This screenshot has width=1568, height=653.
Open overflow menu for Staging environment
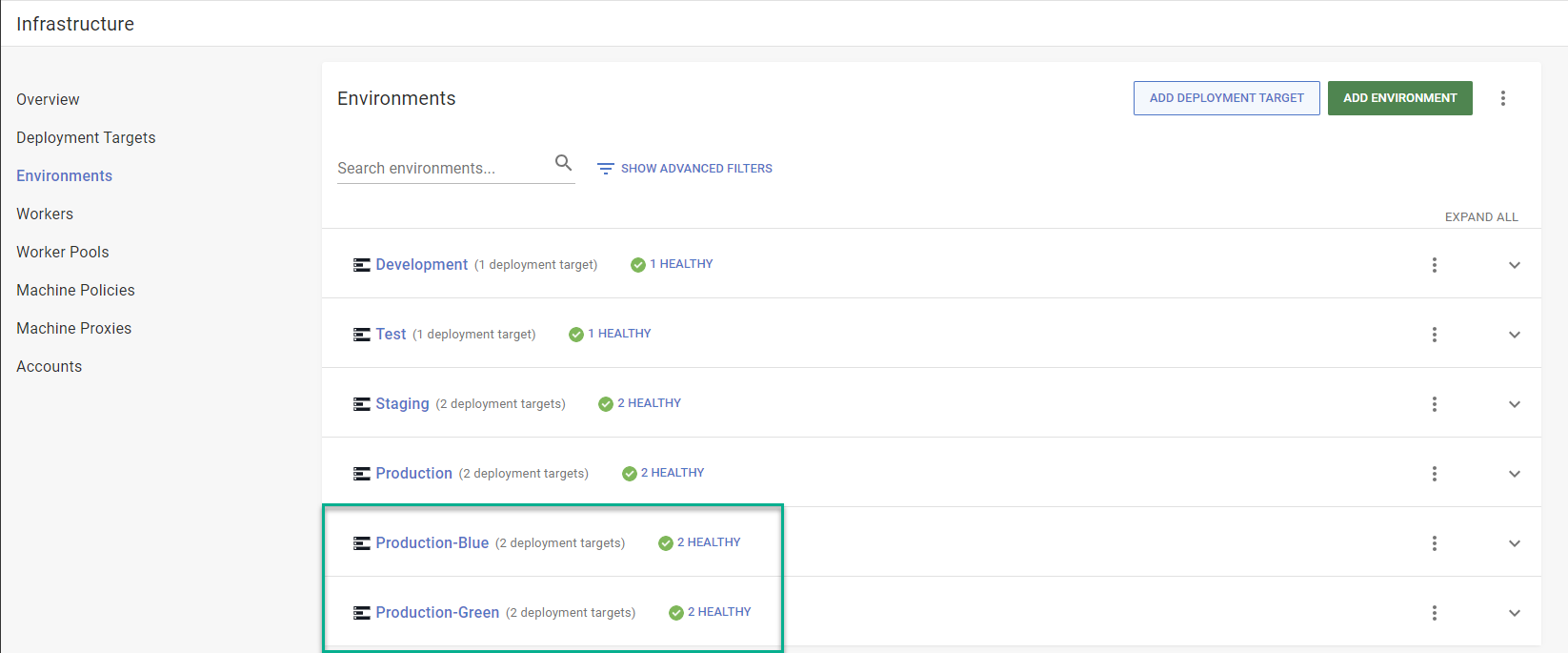(x=1435, y=404)
